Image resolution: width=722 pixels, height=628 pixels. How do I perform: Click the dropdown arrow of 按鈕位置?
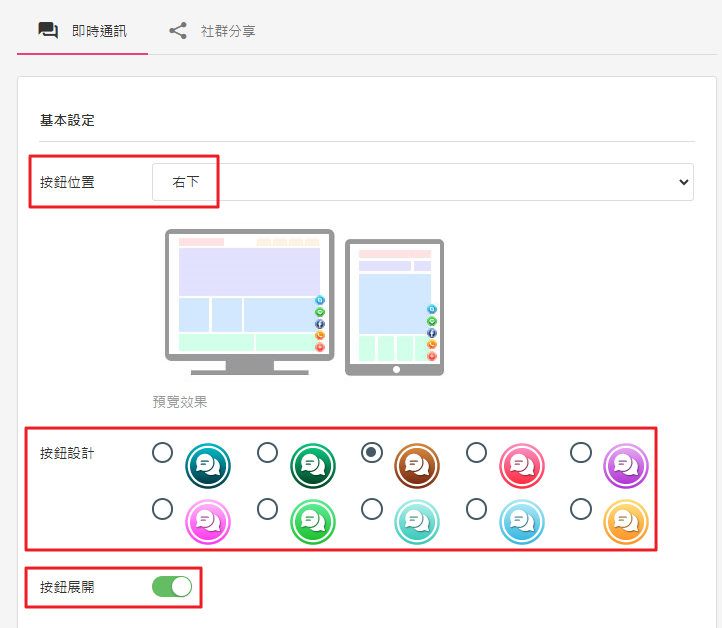coord(684,182)
